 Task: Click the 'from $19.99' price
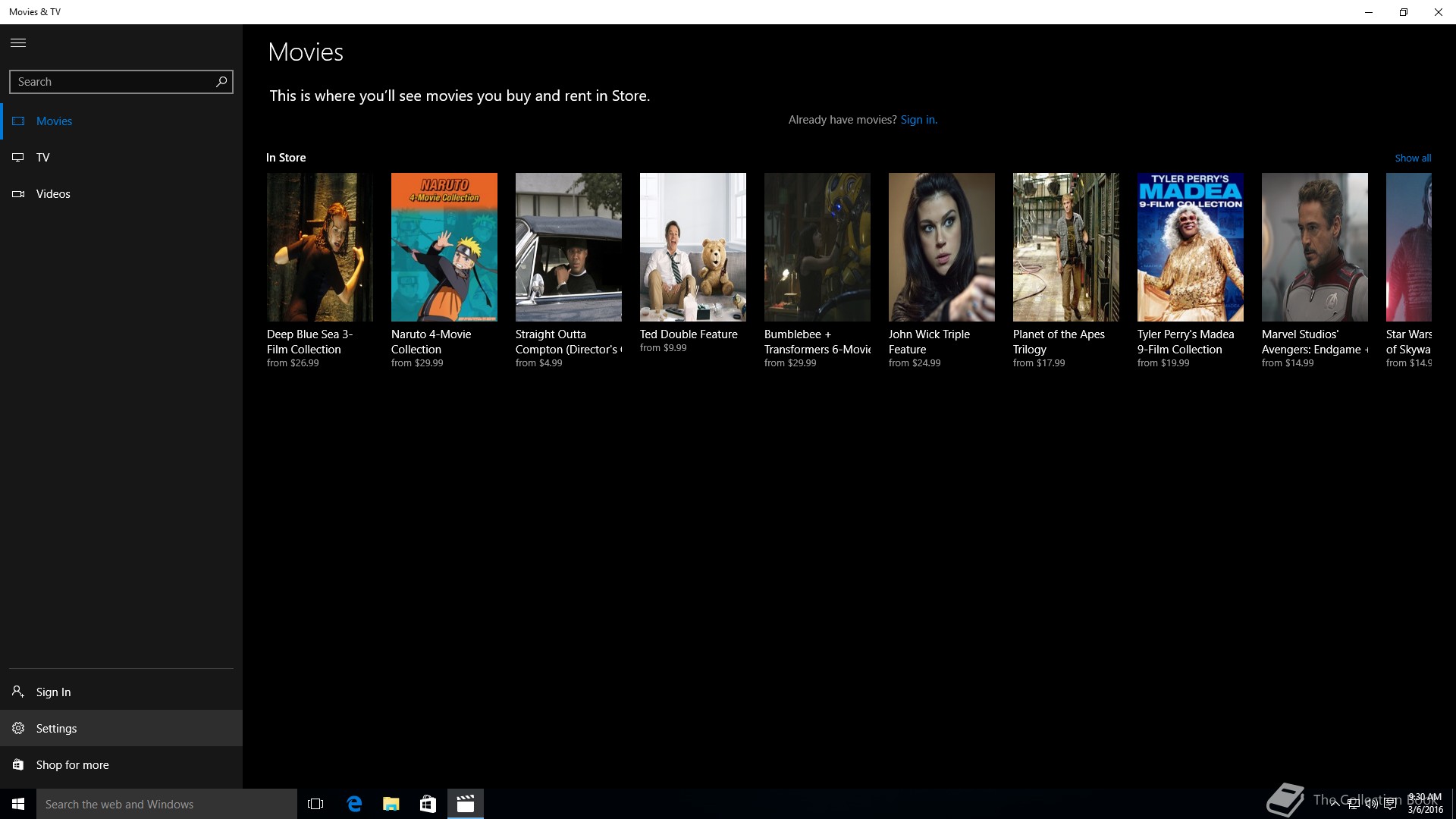(x=1163, y=363)
